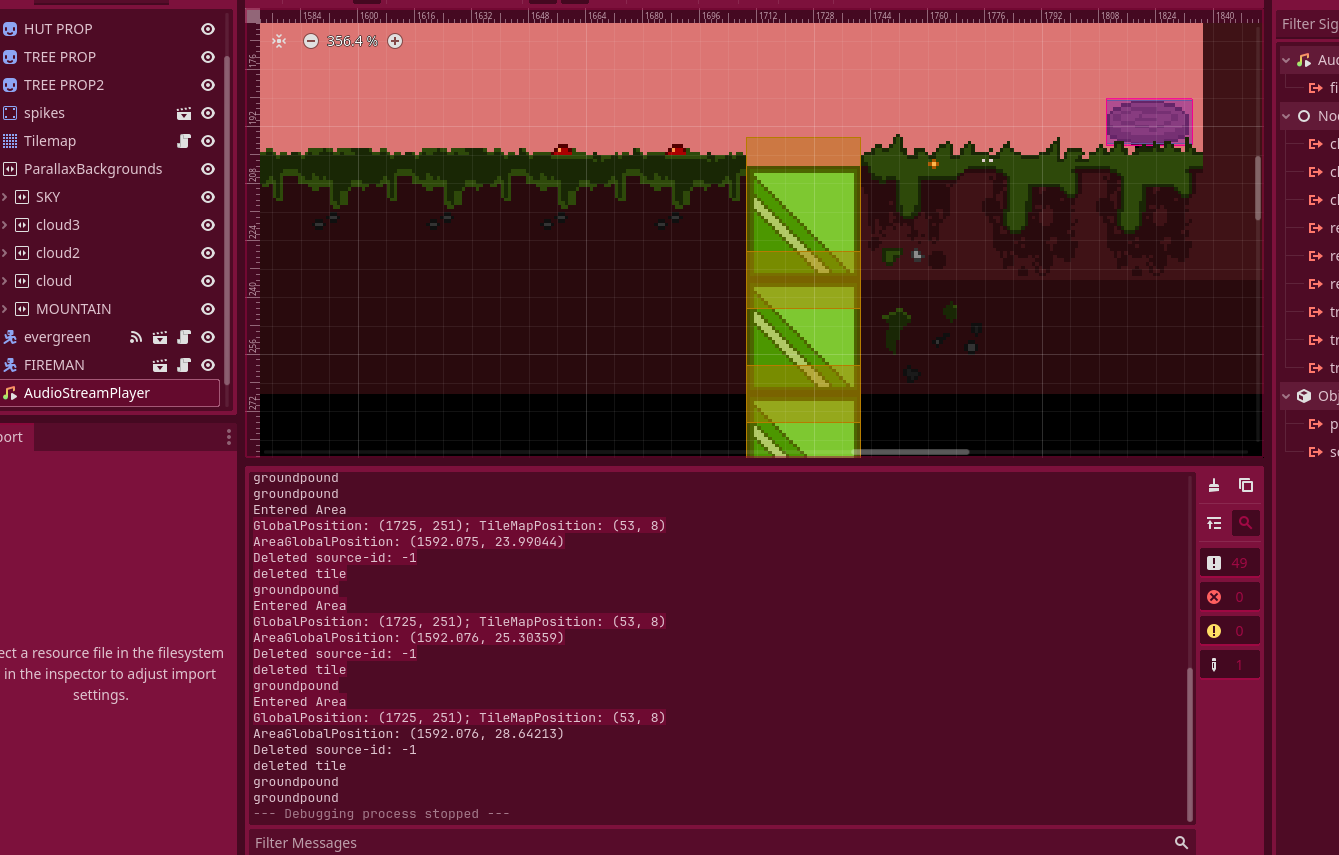Reset zoom via the 356.4 % label
The height and width of the screenshot is (855, 1339).
[352, 41]
